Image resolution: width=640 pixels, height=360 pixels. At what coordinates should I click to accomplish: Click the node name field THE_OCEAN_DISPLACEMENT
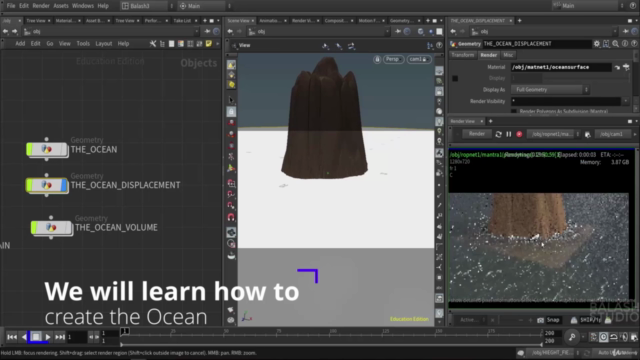pyautogui.click(x=537, y=43)
